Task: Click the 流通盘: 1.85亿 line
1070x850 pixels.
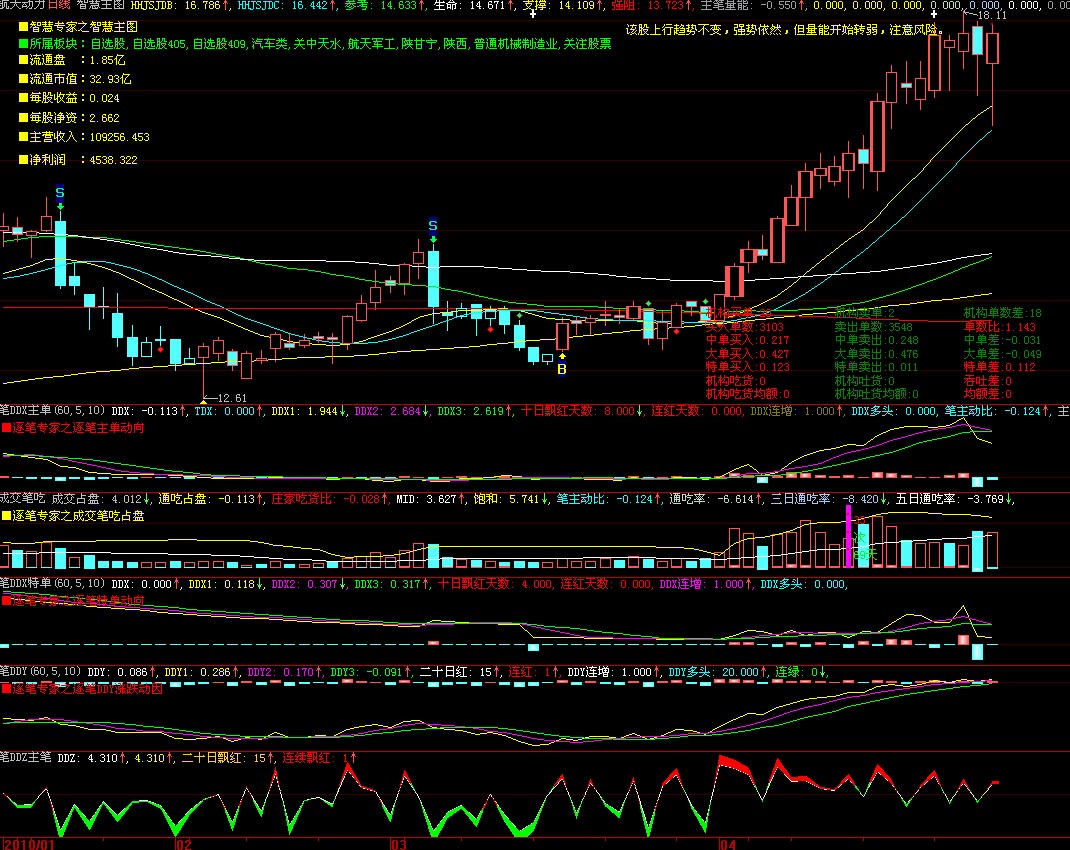Action: 72,60
